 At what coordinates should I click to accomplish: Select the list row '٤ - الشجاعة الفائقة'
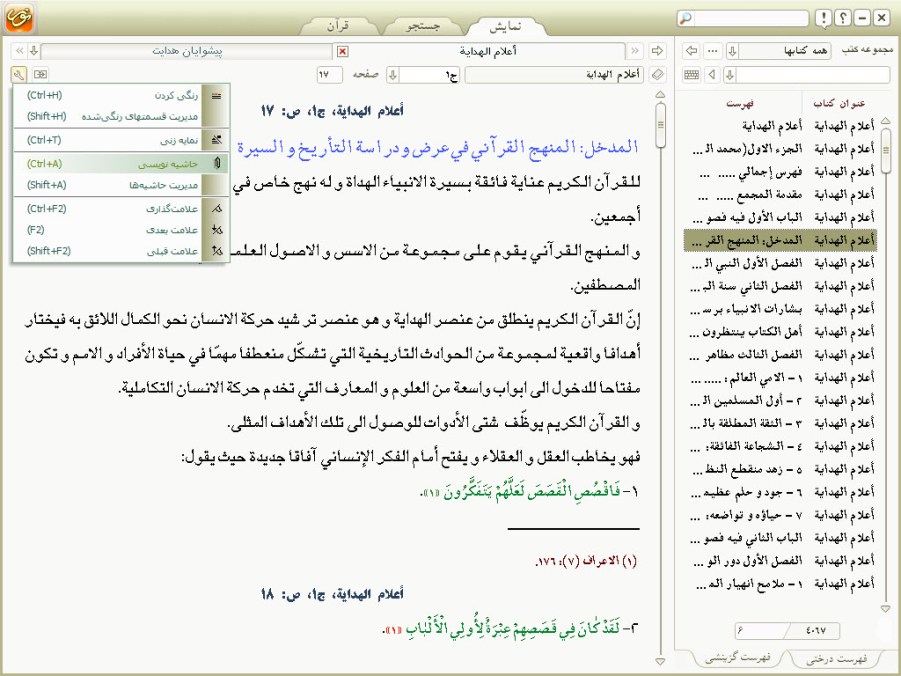780,447
